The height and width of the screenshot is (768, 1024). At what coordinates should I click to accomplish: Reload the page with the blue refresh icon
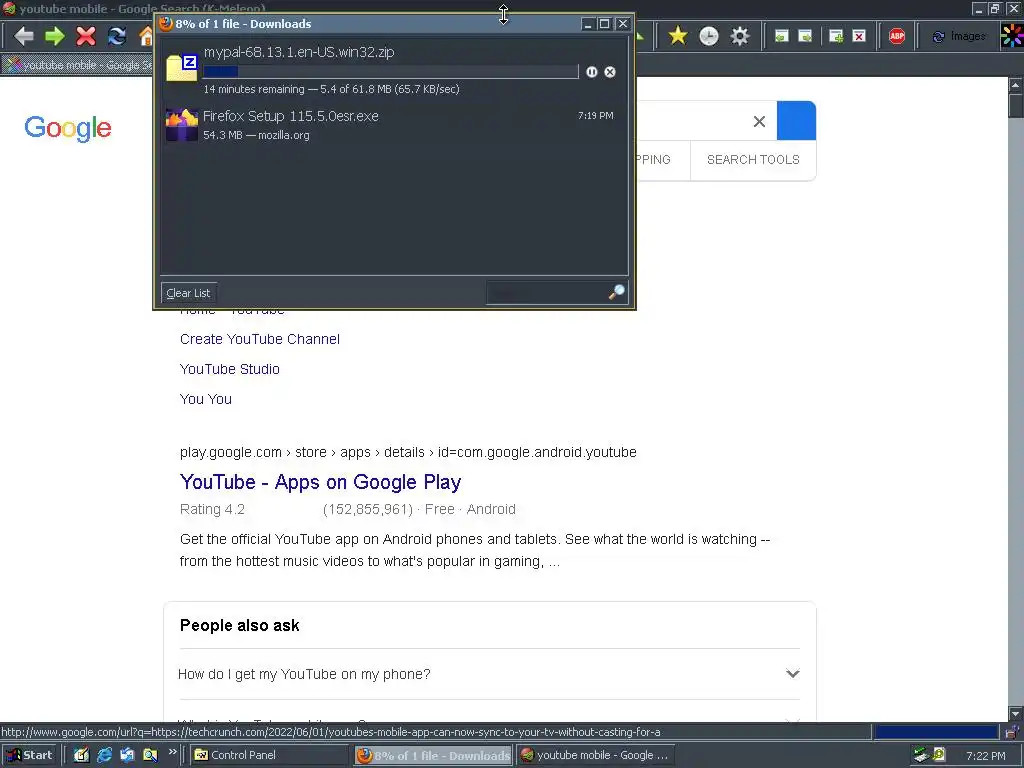(x=117, y=36)
